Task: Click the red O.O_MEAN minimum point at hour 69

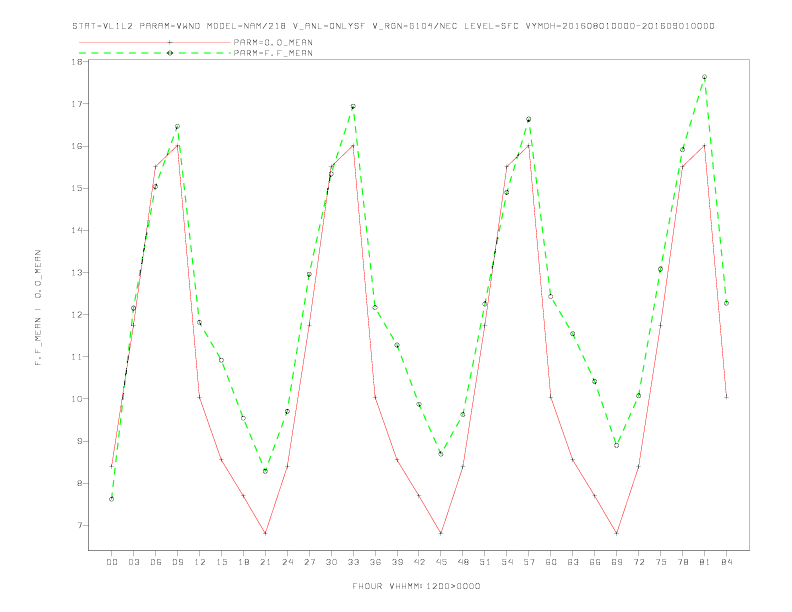Action: click(617, 533)
